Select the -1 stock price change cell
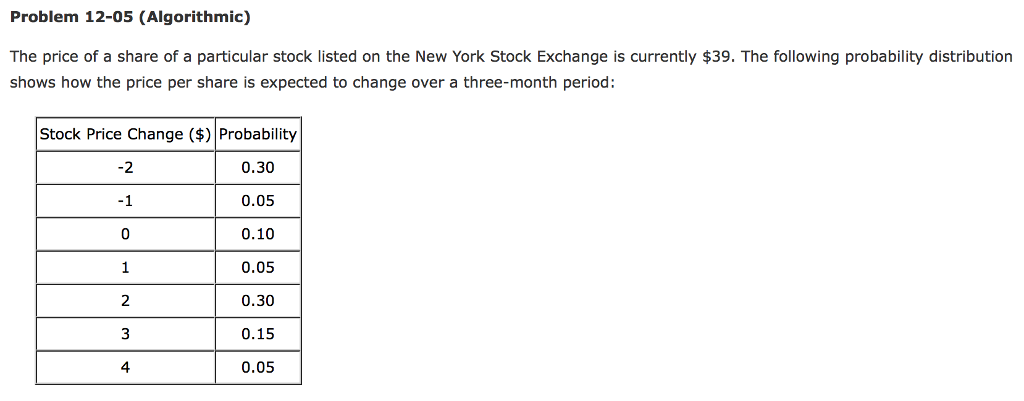This screenshot has height=401, width=1024. 125,201
